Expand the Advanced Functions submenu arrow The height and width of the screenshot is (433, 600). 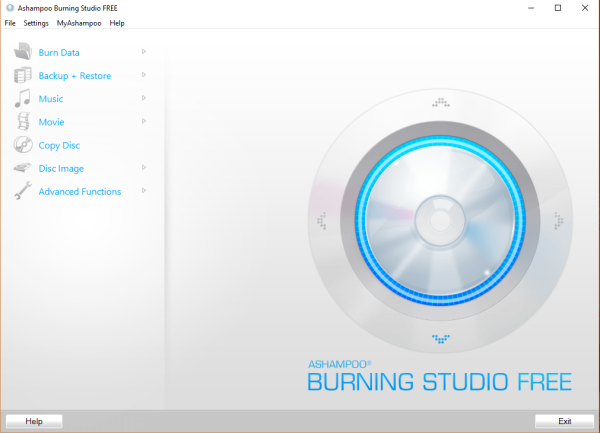144,190
